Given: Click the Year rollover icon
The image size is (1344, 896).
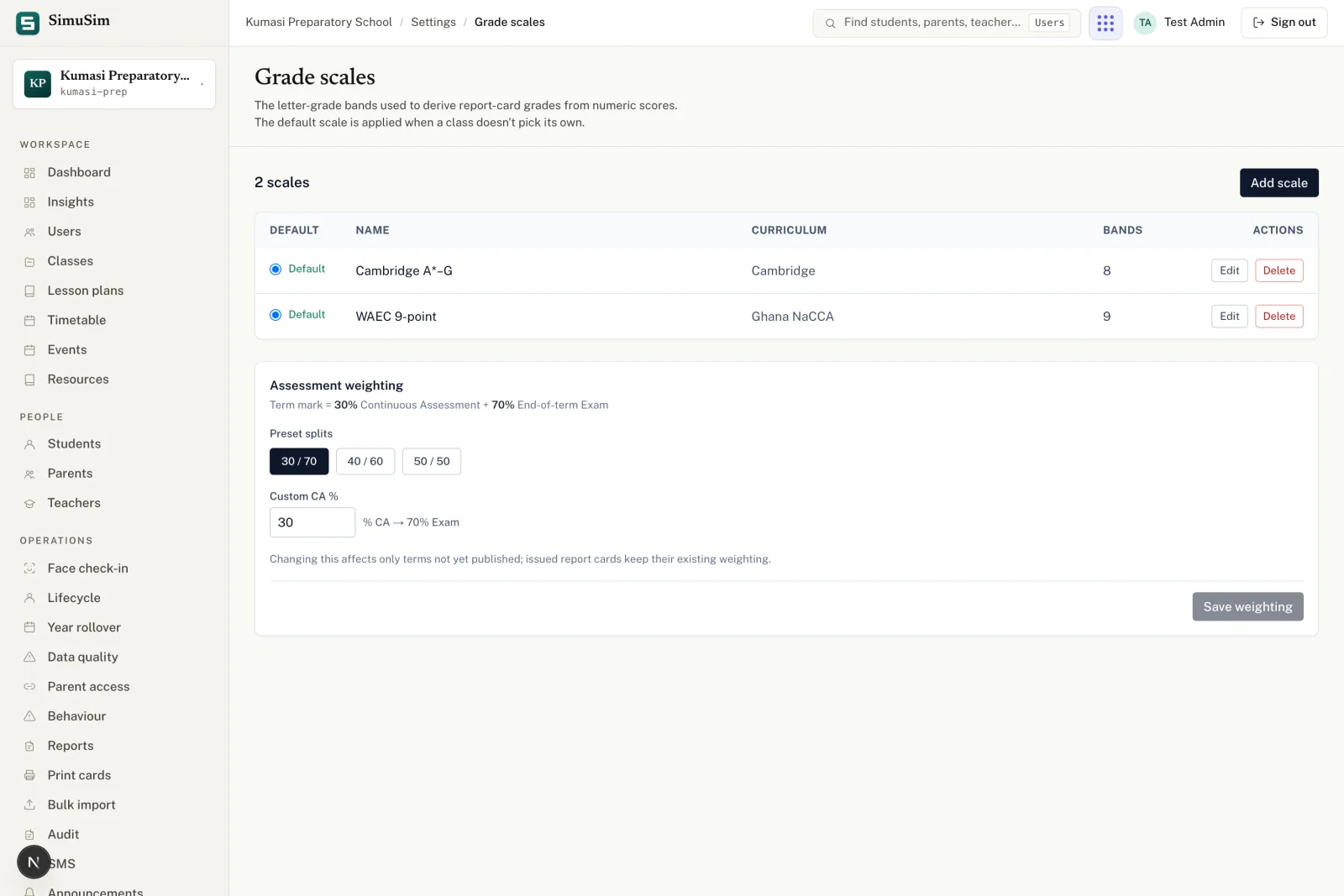Looking at the screenshot, I should (x=29, y=627).
